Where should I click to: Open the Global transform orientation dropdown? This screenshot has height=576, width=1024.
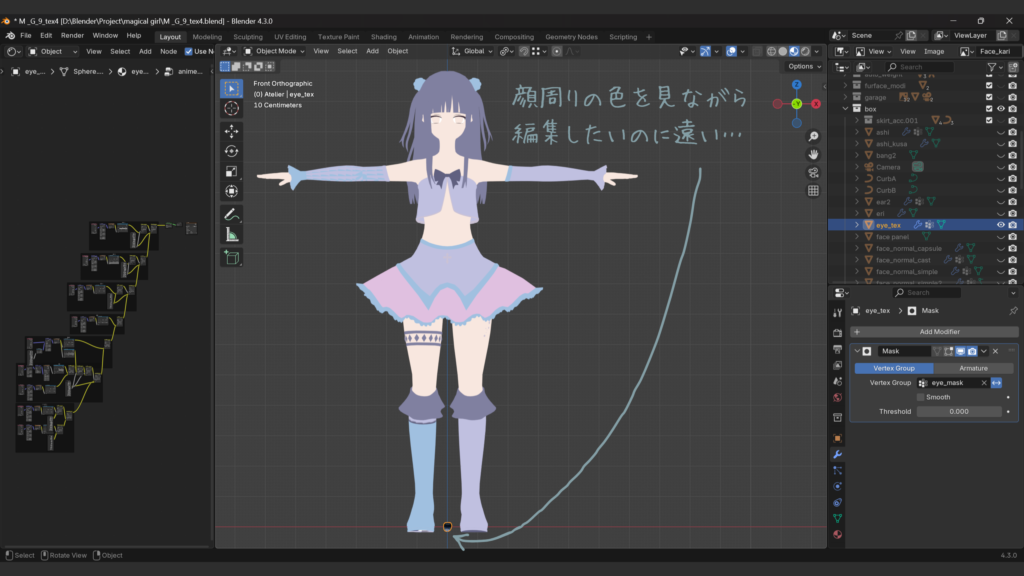[x=472, y=51]
